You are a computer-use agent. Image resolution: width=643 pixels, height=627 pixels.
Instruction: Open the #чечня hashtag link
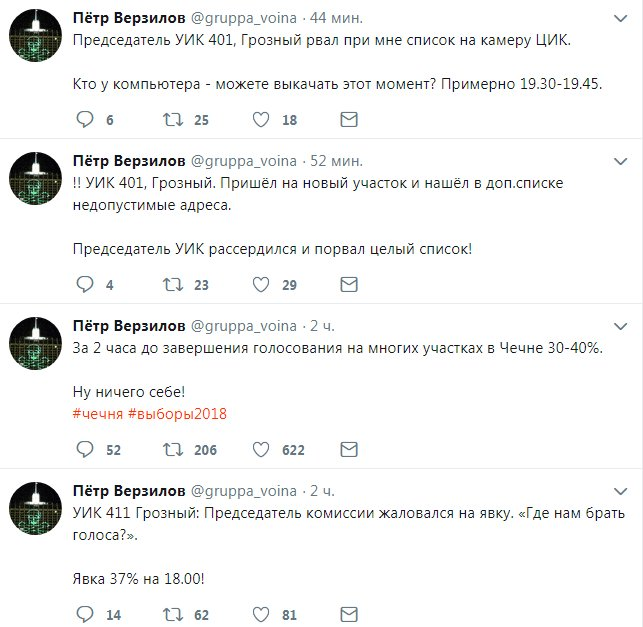point(98,414)
